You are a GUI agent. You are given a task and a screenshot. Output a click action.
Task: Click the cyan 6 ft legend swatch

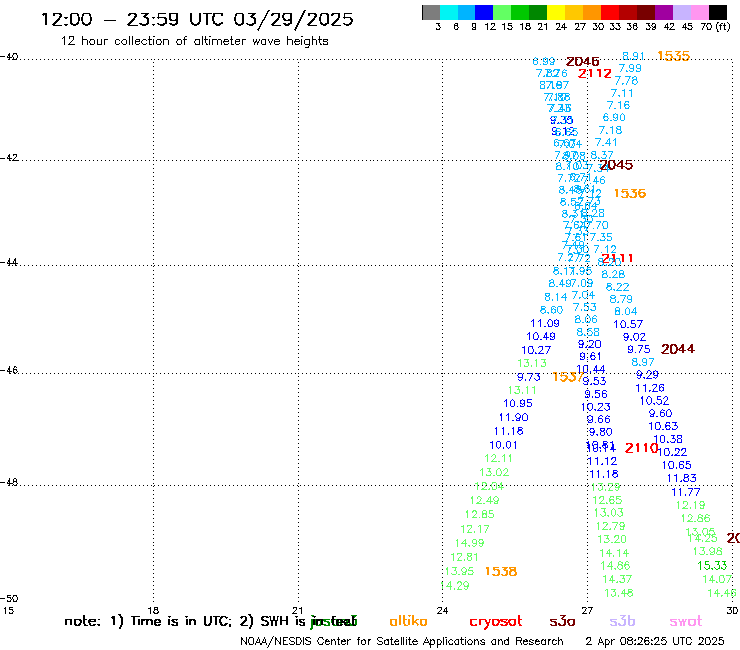(449, 12)
